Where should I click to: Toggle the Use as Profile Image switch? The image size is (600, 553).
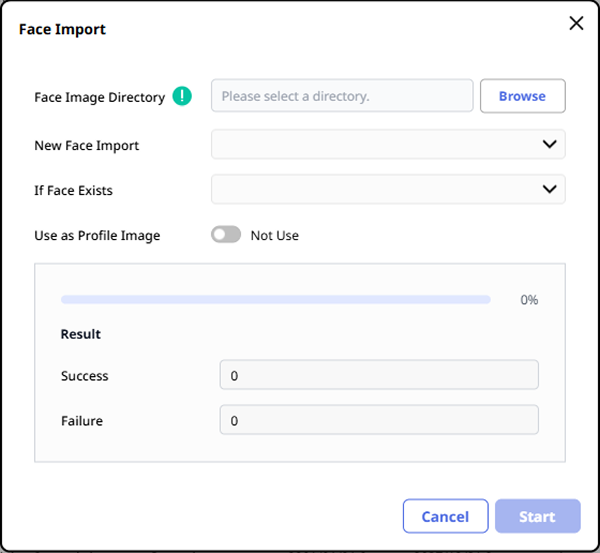[x=226, y=235]
